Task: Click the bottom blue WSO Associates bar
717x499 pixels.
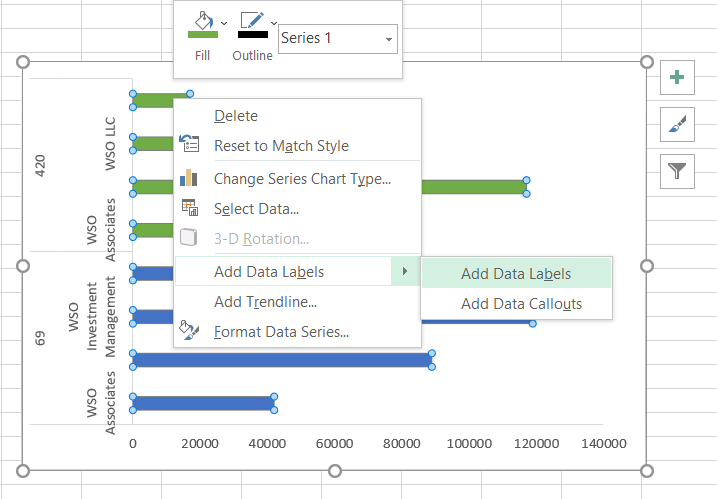Action: [x=203, y=403]
